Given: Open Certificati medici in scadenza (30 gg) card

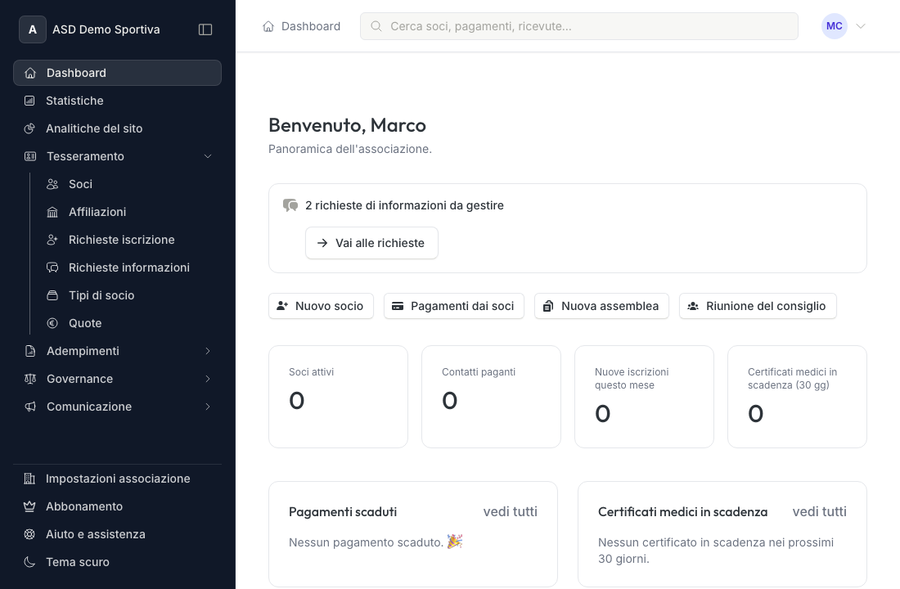Looking at the screenshot, I should click(797, 397).
